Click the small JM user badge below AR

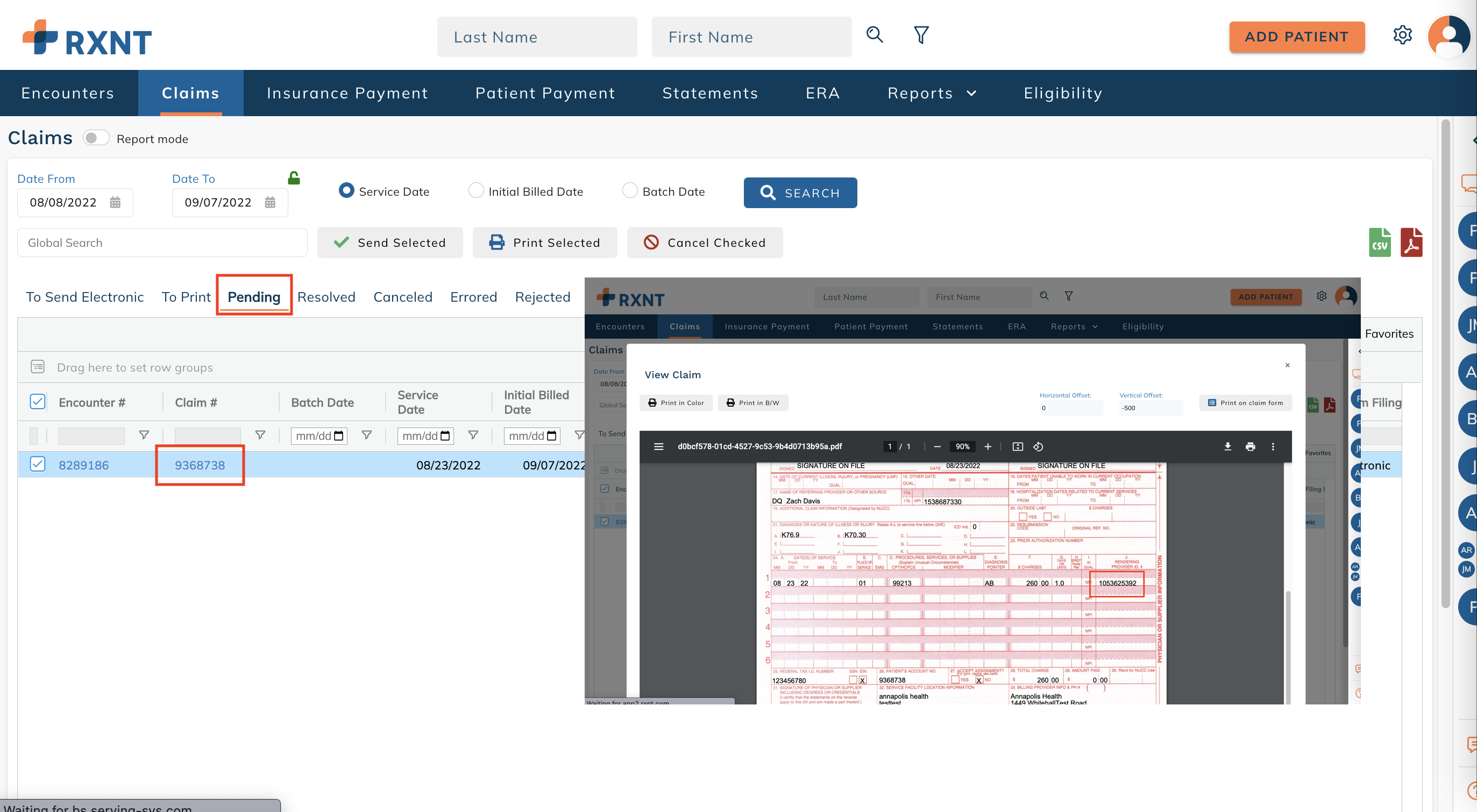tap(1466, 569)
